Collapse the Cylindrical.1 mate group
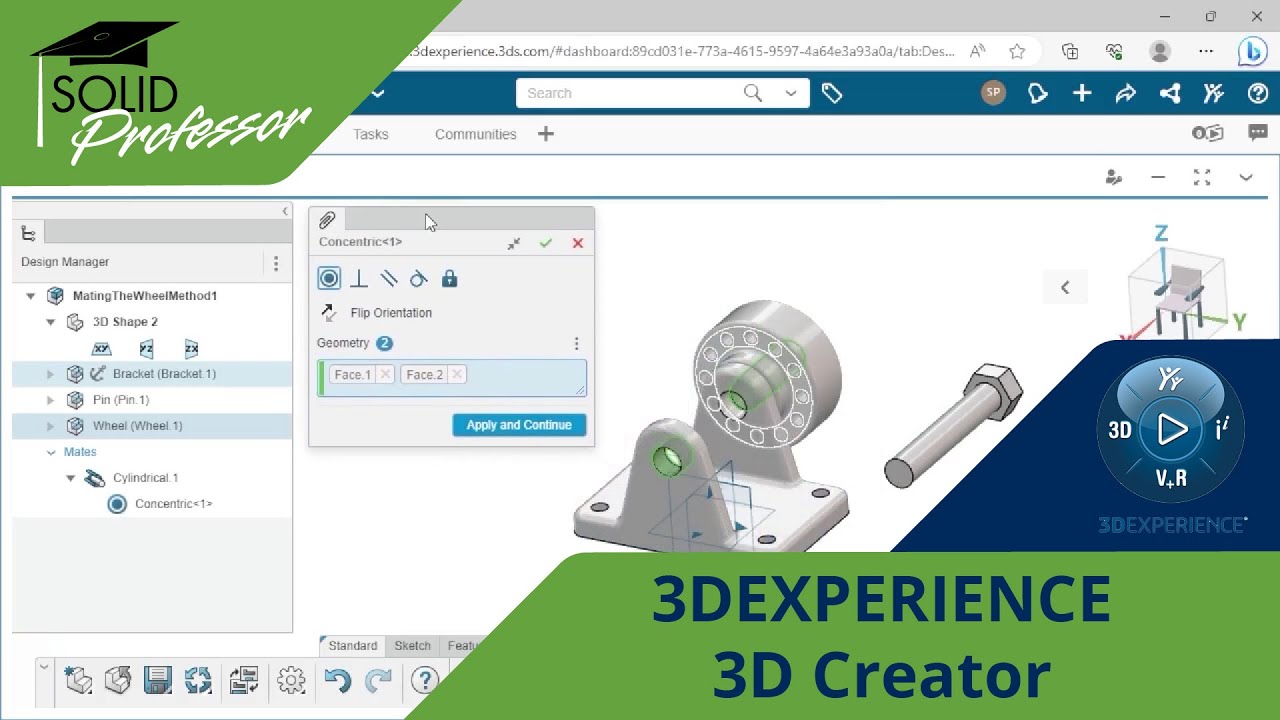 point(70,478)
